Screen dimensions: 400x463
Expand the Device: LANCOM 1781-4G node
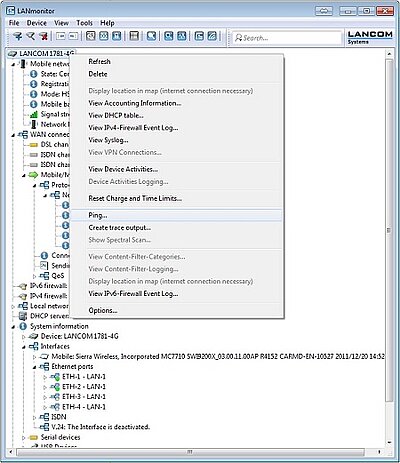[x=24, y=337]
